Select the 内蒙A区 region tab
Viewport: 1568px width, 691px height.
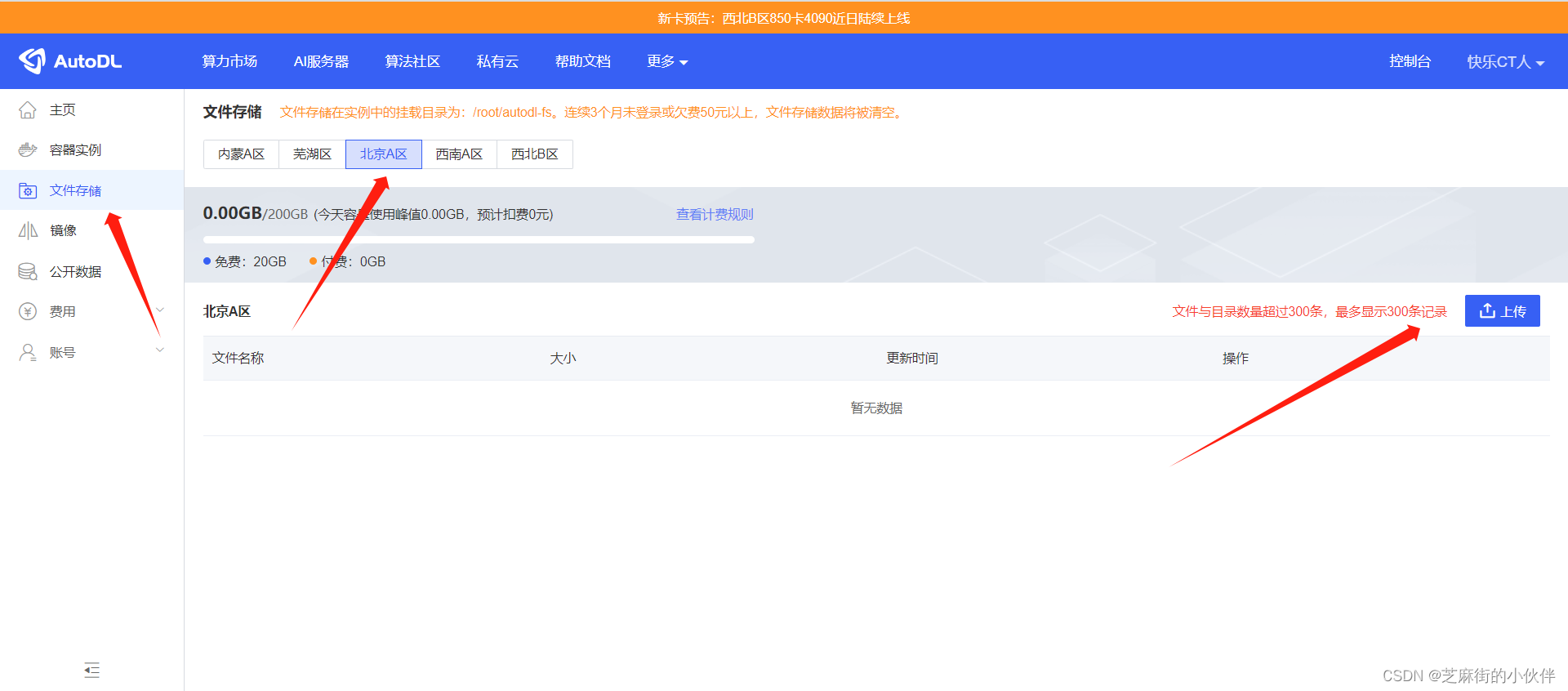click(x=241, y=154)
